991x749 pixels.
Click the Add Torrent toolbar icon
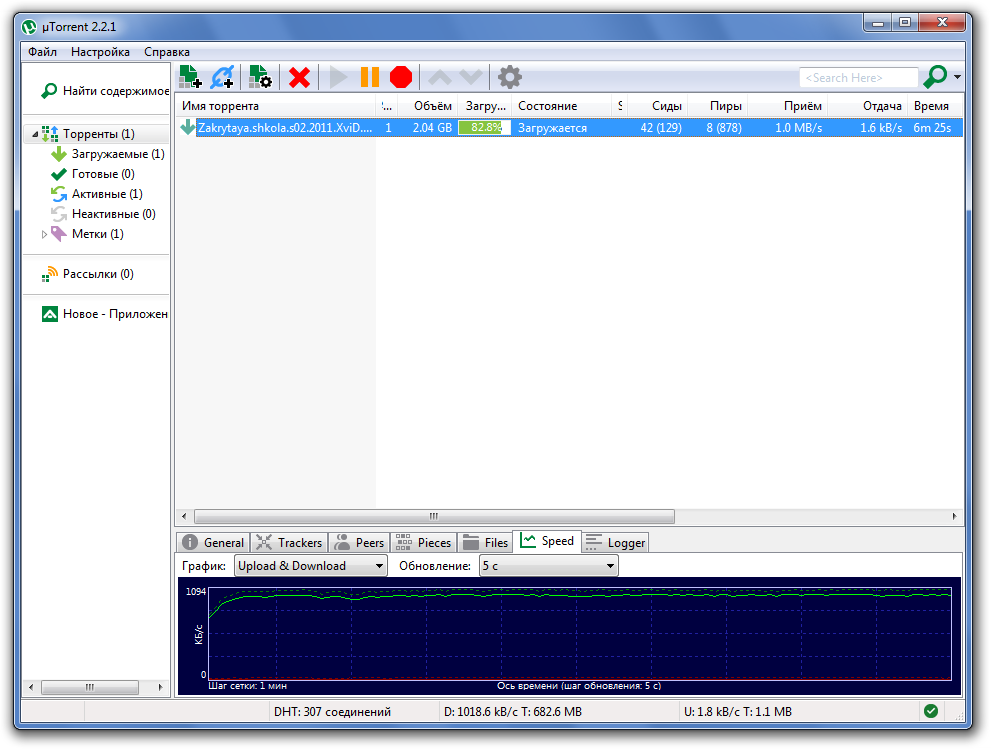[190, 77]
